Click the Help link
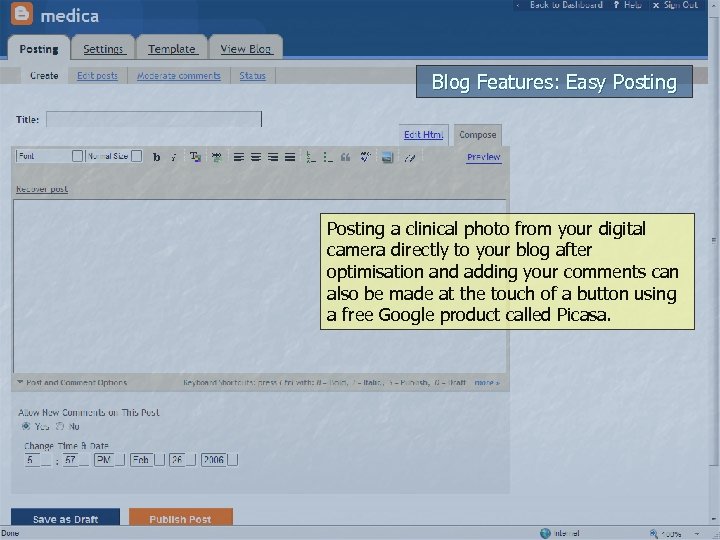Viewport: 720px width, 540px height. (632, 5)
